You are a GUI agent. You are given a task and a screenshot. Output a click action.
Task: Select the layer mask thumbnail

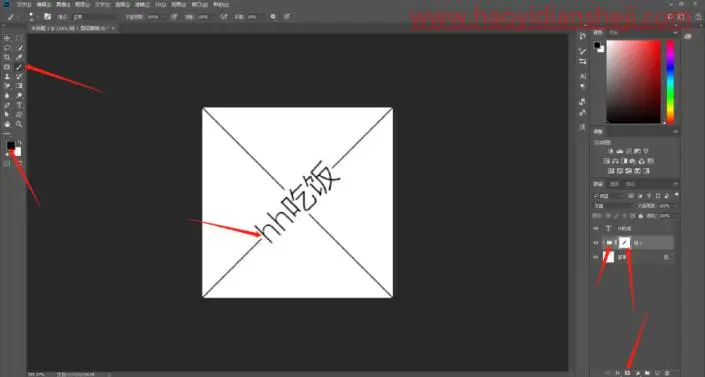(x=625, y=243)
